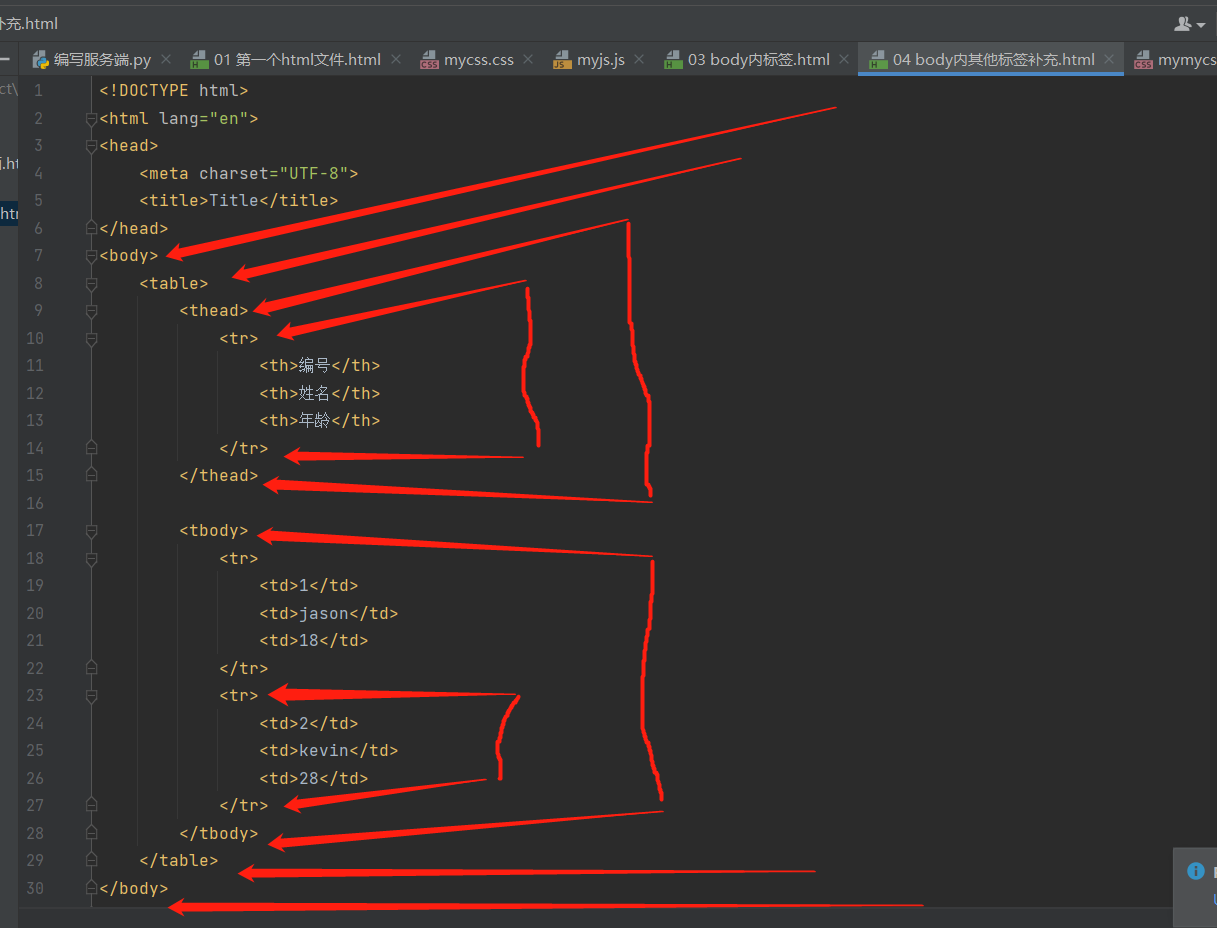Click fold end marker at line 27 </tr>

coord(92,806)
